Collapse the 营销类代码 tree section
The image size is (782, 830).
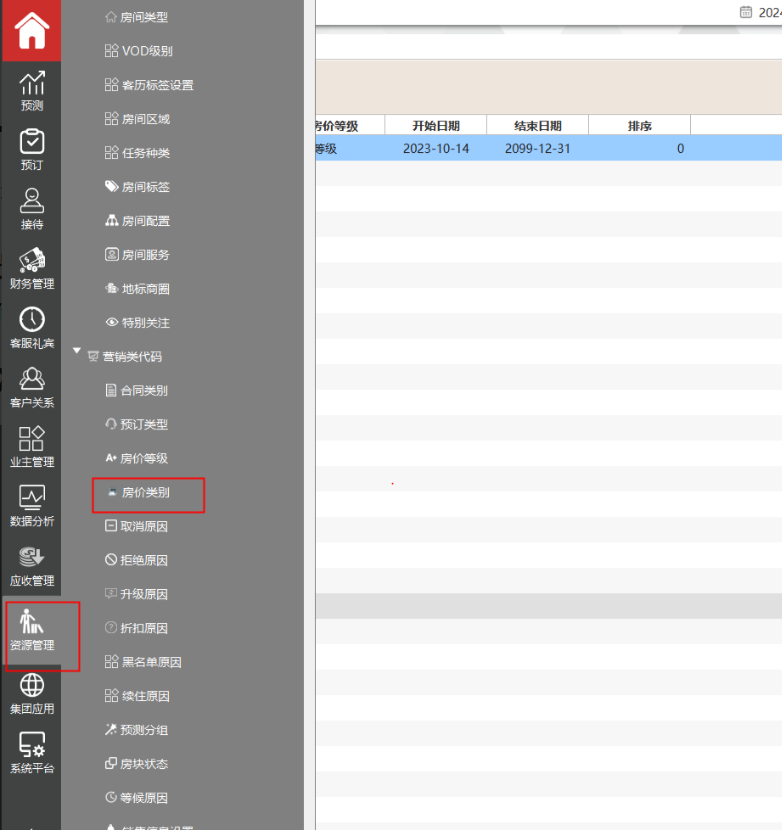click(77, 356)
